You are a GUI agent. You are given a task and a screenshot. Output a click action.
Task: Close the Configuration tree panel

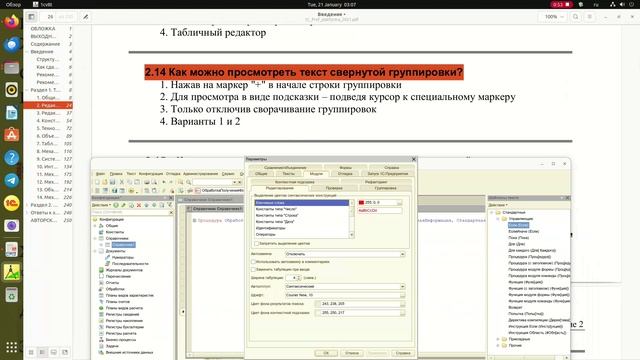tap(171, 198)
